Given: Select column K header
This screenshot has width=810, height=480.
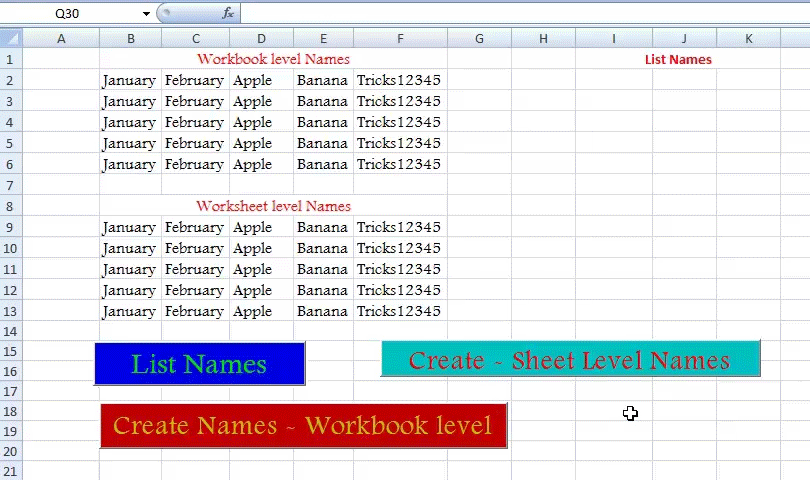Looking at the screenshot, I should (749, 38).
